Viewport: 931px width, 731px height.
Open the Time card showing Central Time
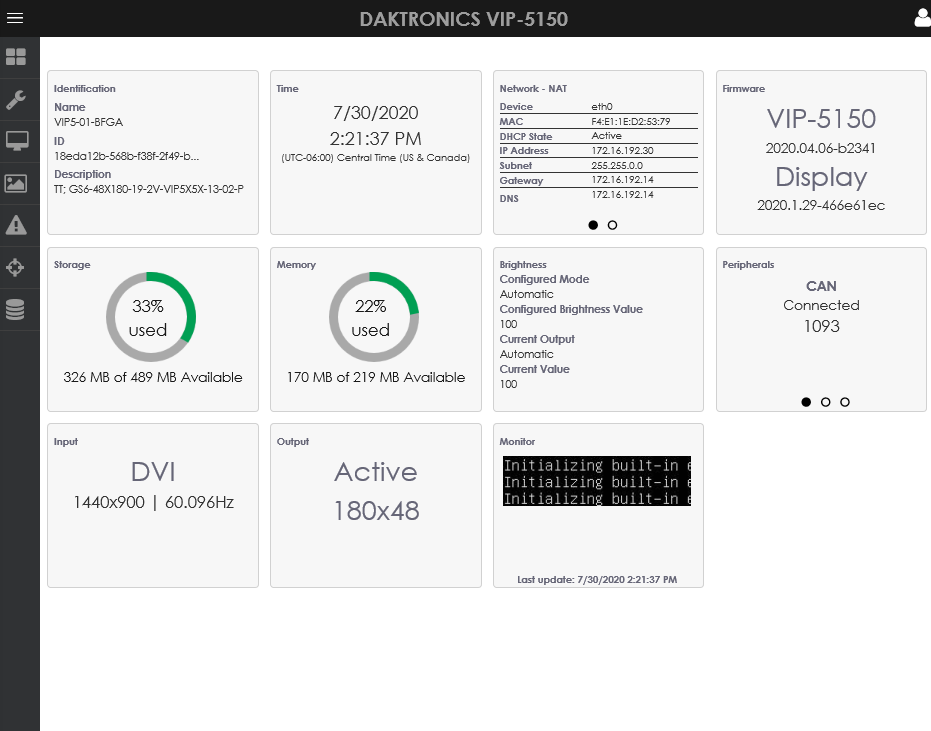(x=375, y=150)
